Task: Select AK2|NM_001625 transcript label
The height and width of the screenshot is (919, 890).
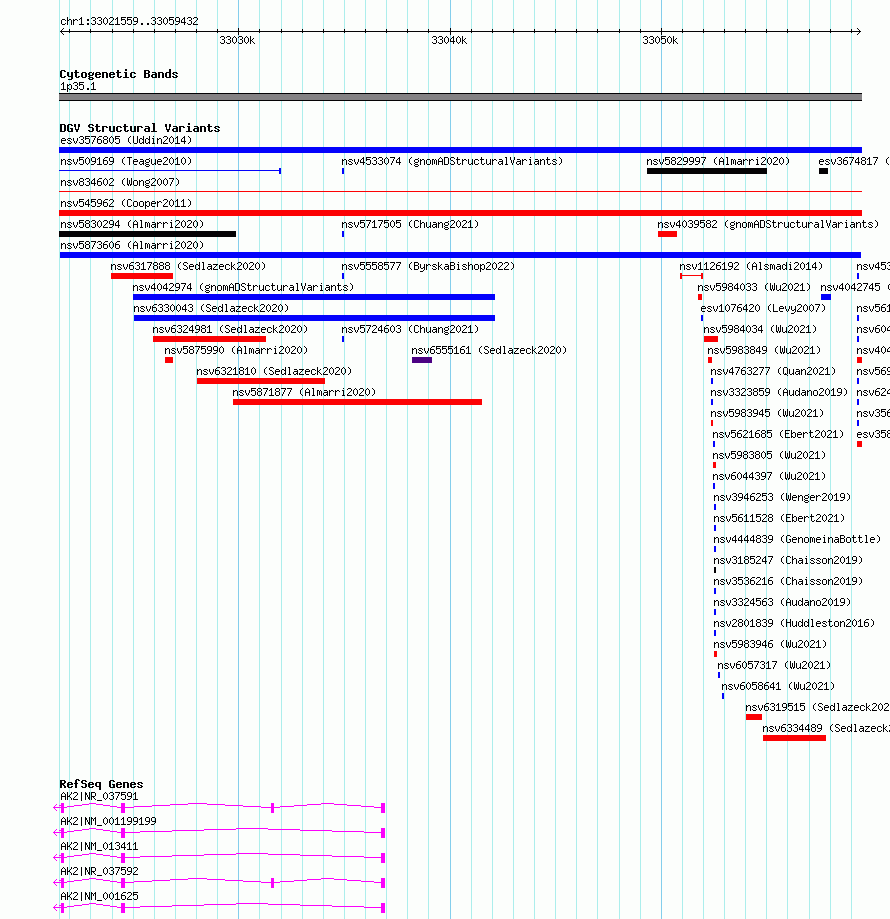Action: (99, 897)
